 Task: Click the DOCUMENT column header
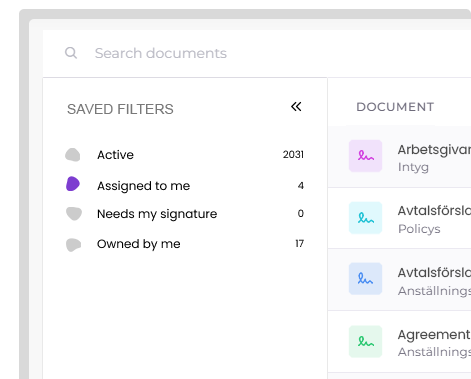point(395,107)
